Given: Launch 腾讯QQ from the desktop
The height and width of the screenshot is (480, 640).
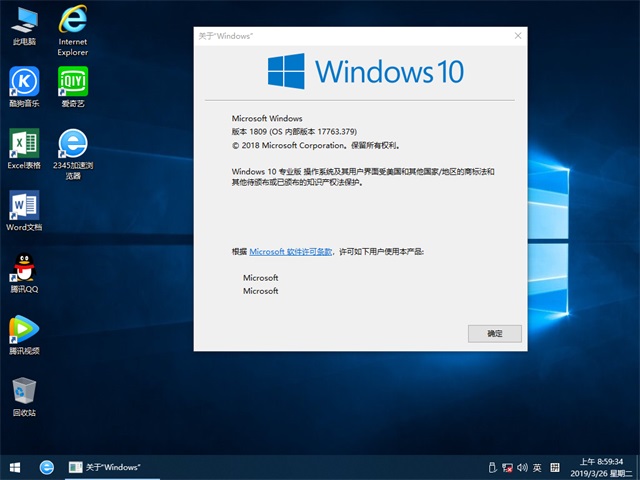Looking at the screenshot, I should [x=23, y=268].
